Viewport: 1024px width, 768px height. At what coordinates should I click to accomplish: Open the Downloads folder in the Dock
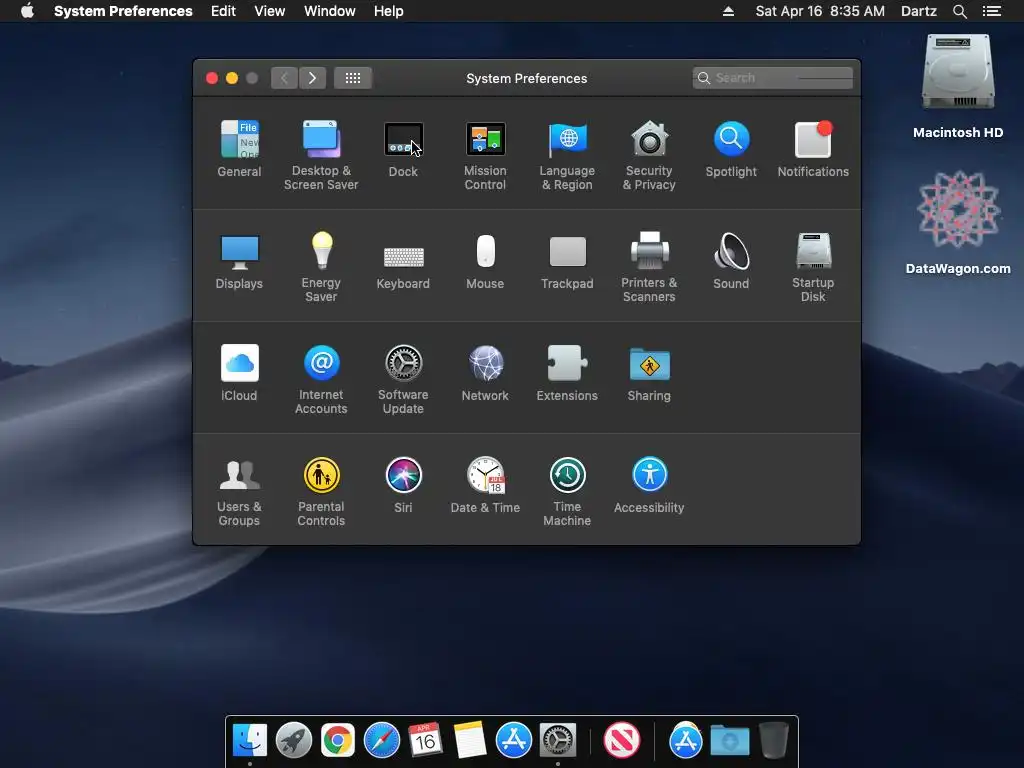coord(729,740)
